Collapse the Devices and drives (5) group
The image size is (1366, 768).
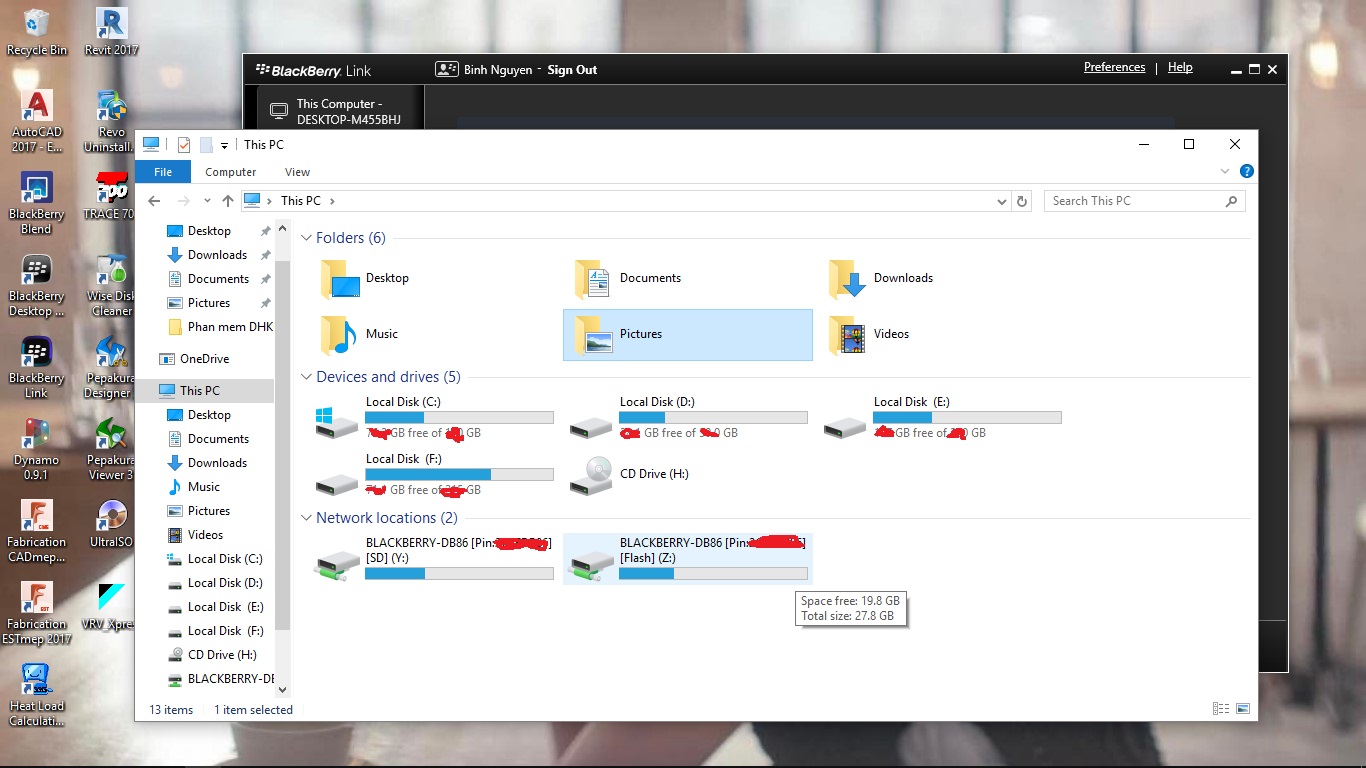306,377
